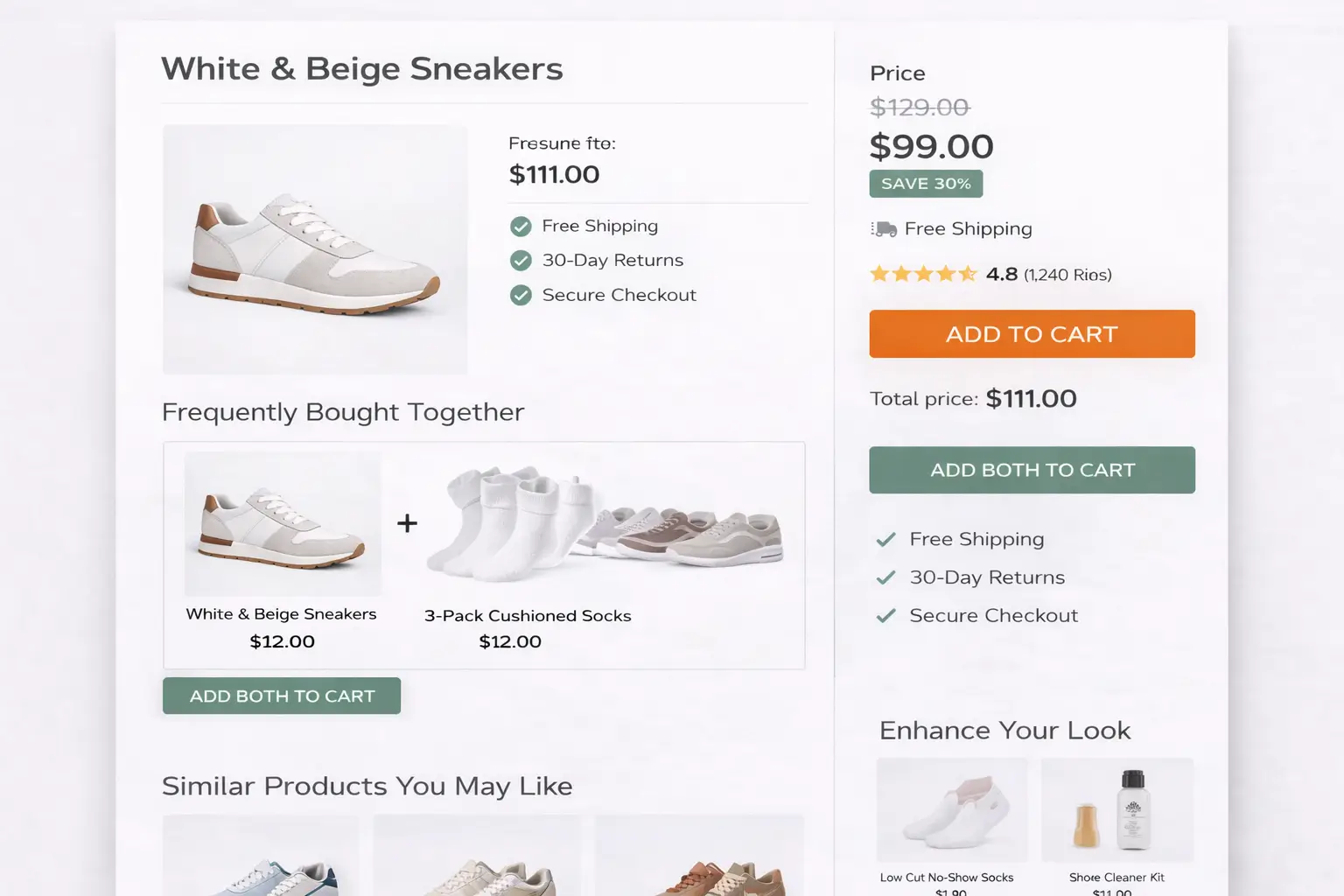Click the first gold star in the rating

[878, 274]
